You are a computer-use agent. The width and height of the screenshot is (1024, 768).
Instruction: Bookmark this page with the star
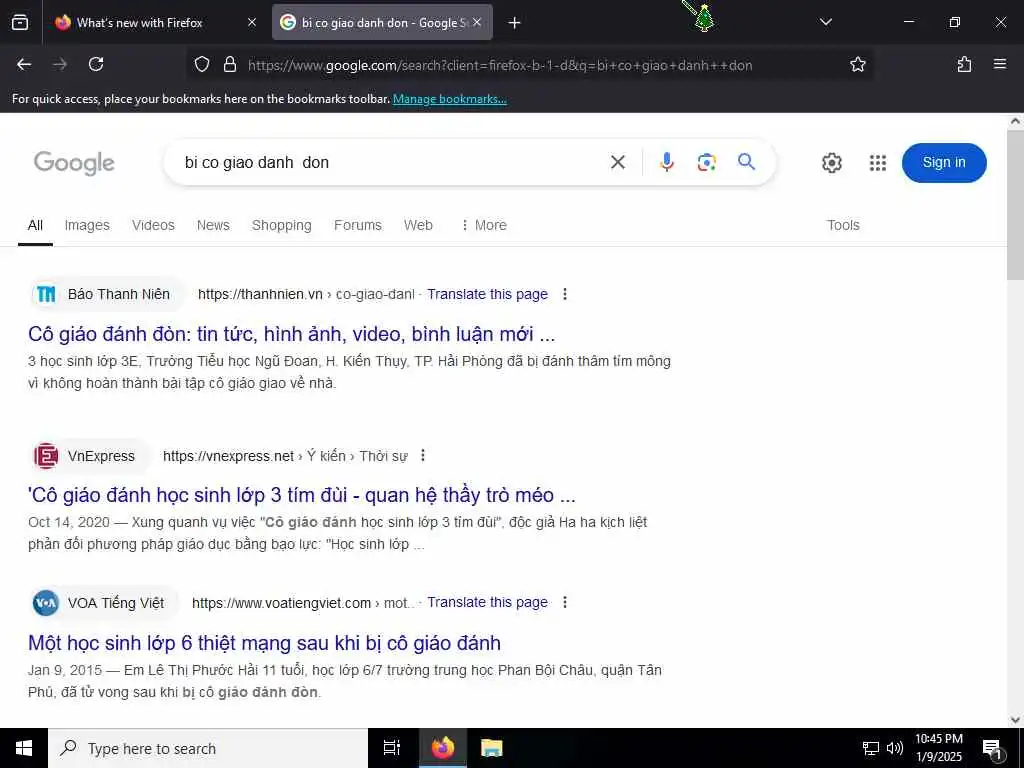pyautogui.click(x=857, y=64)
